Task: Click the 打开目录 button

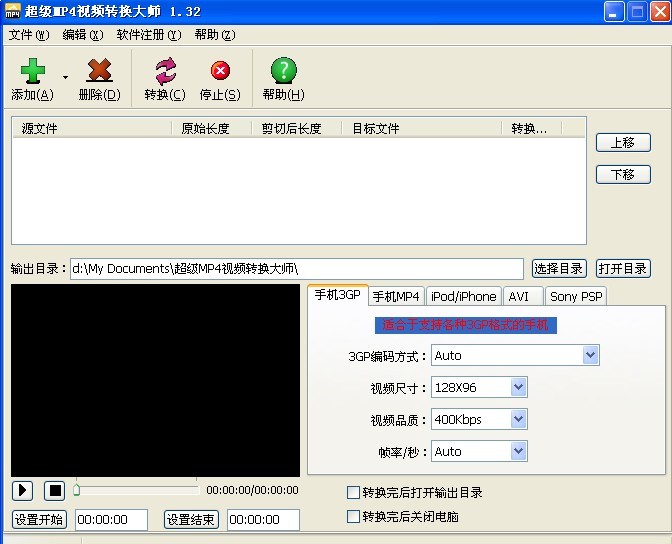Action: (x=623, y=269)
